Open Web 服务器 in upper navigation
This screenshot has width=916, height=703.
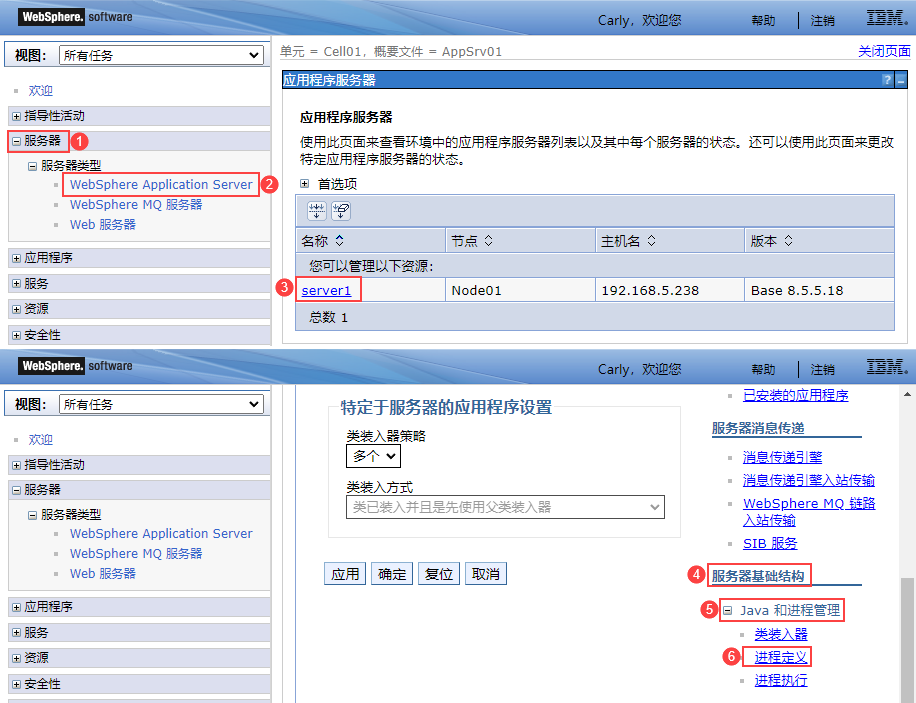(103, 224)
